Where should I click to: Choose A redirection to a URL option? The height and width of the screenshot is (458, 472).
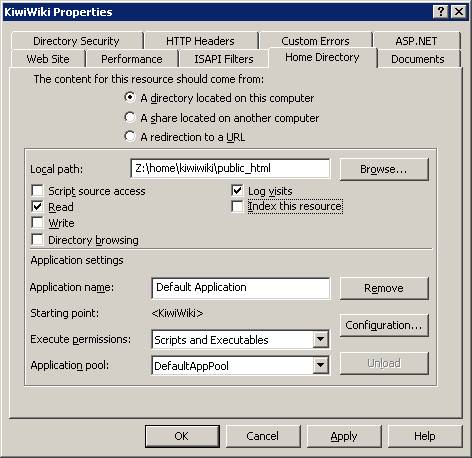coord(129,136)
